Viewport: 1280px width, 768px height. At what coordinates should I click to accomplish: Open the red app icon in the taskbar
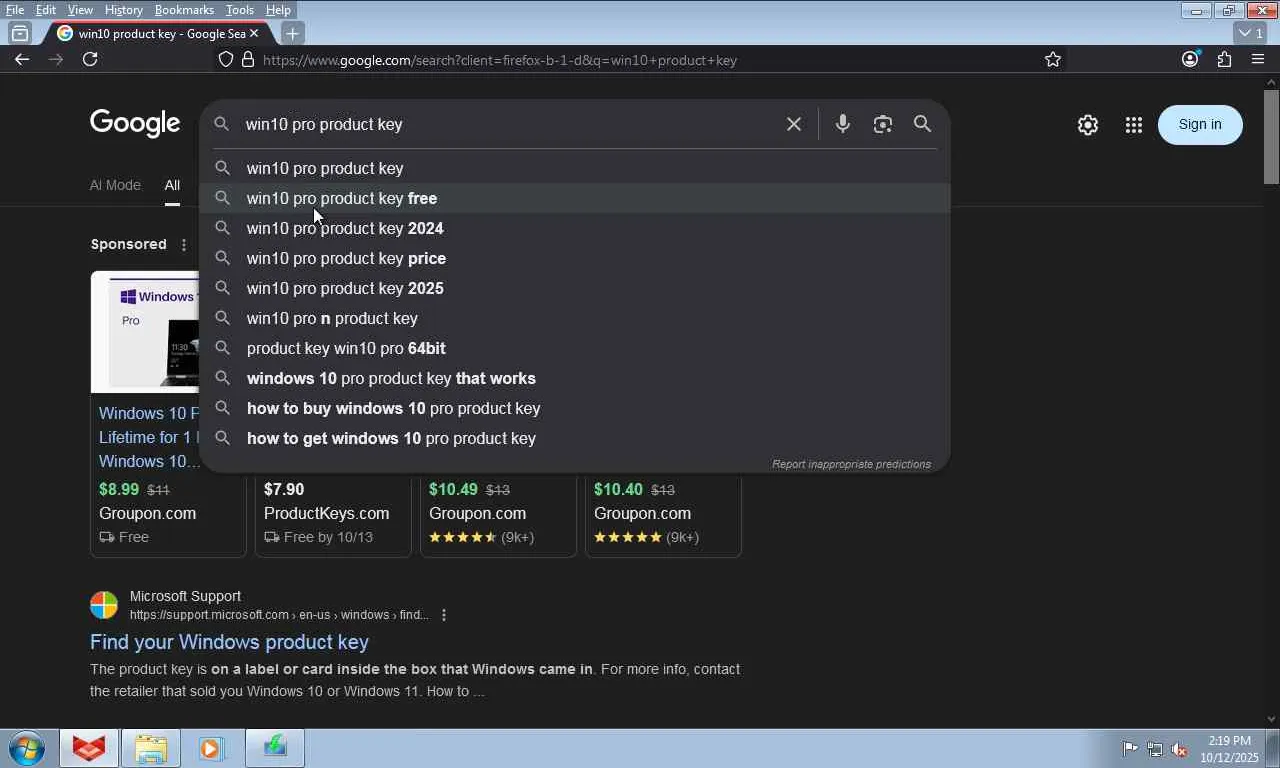coord(89,748)
